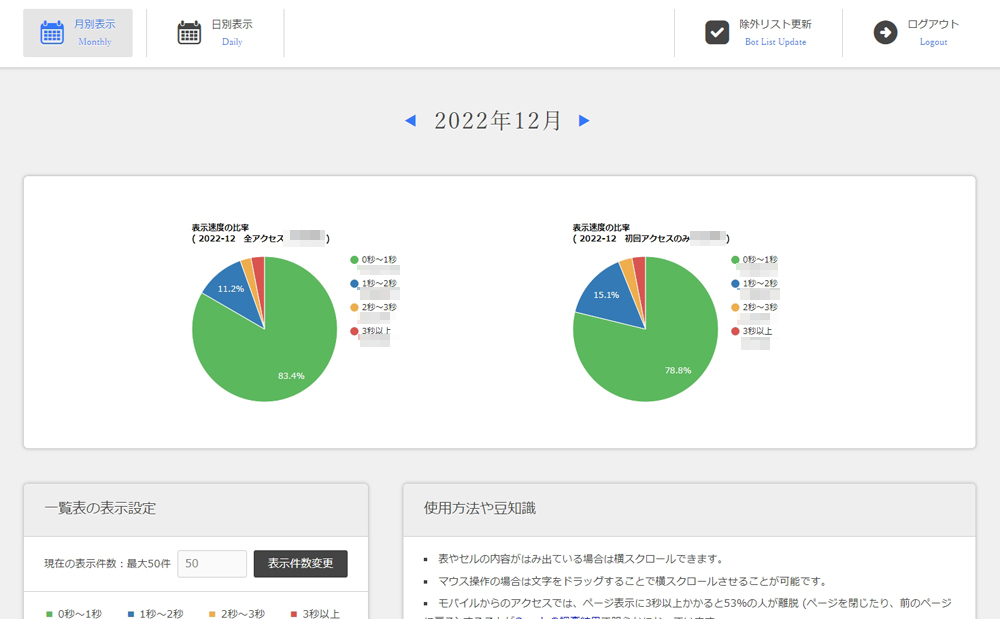Viewport: 1000px width, 619px height.
Task: Click the Daily calendar icon
Action: point(189,33)
